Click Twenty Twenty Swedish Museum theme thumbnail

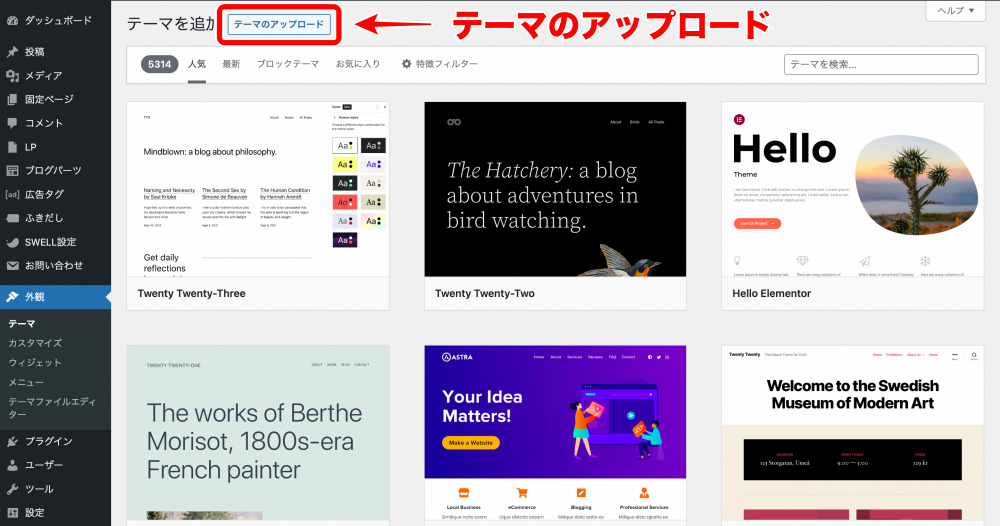point(853,434)
